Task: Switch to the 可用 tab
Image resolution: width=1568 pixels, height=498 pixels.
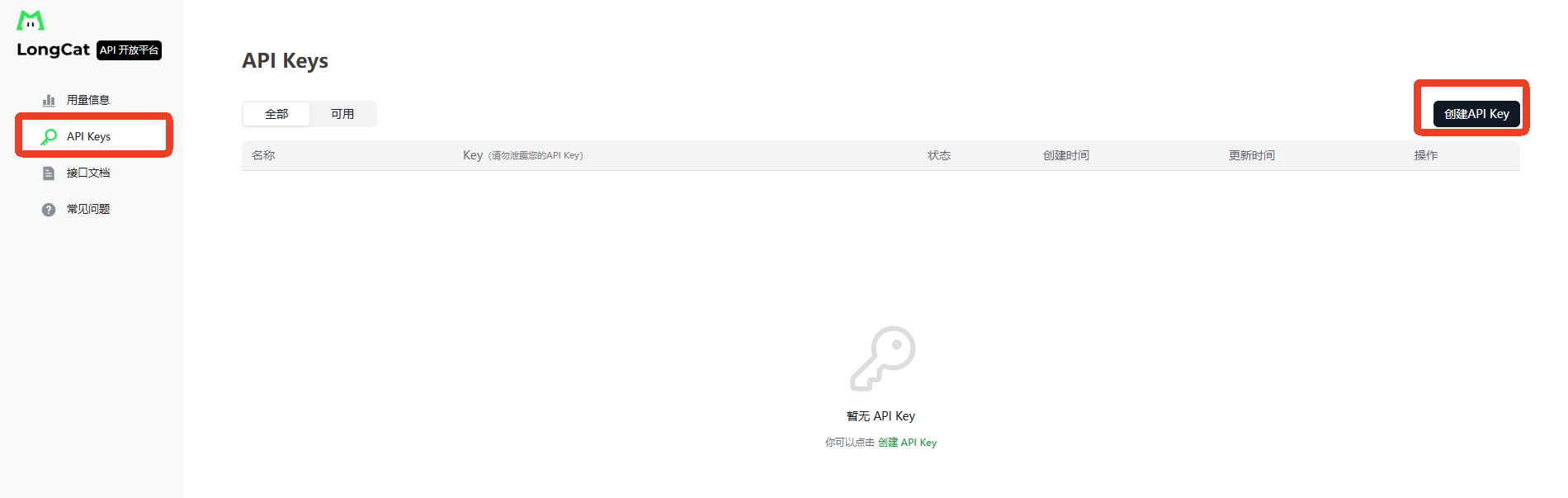Action: pos(342,114)
